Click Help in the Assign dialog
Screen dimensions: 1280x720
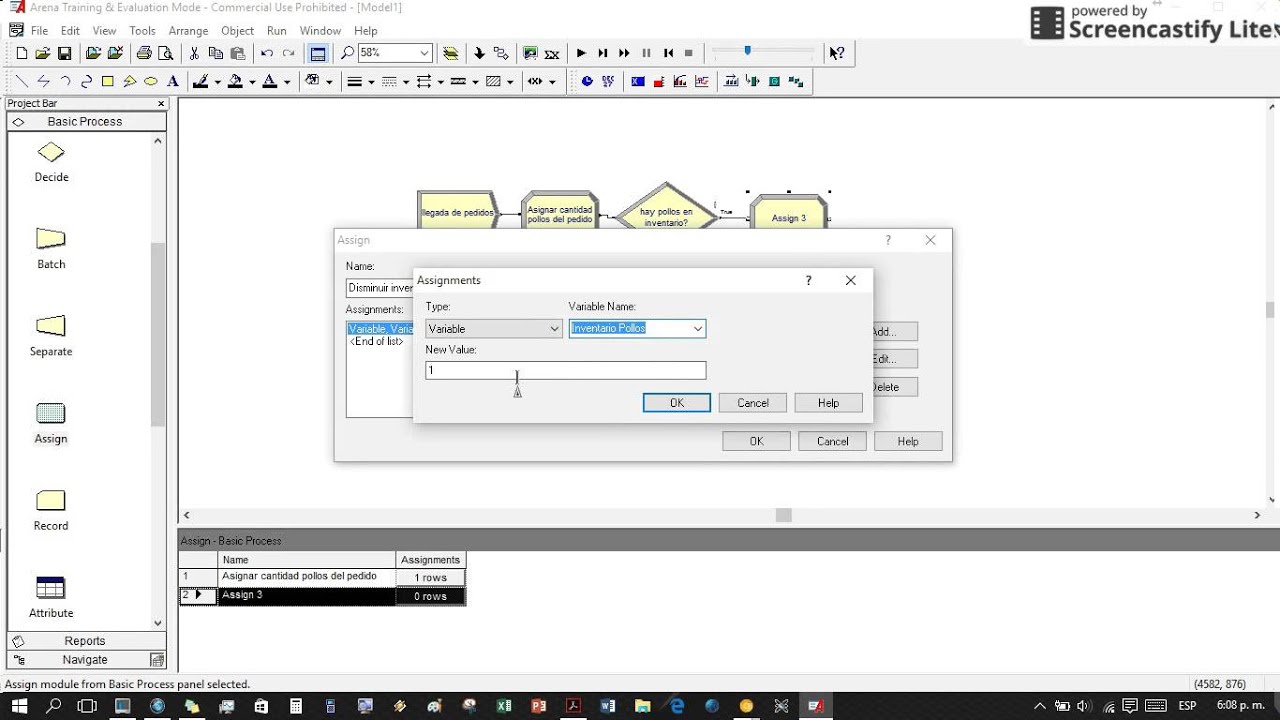coord(908,441)
